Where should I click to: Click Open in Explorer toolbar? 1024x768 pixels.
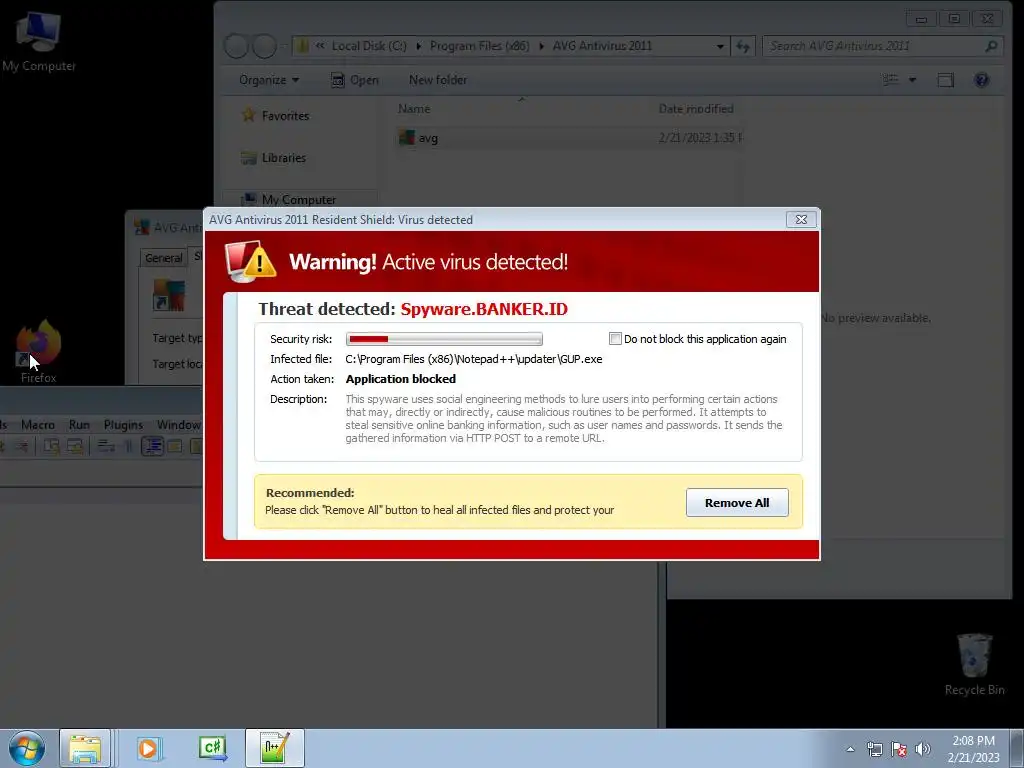click(355, 80)
